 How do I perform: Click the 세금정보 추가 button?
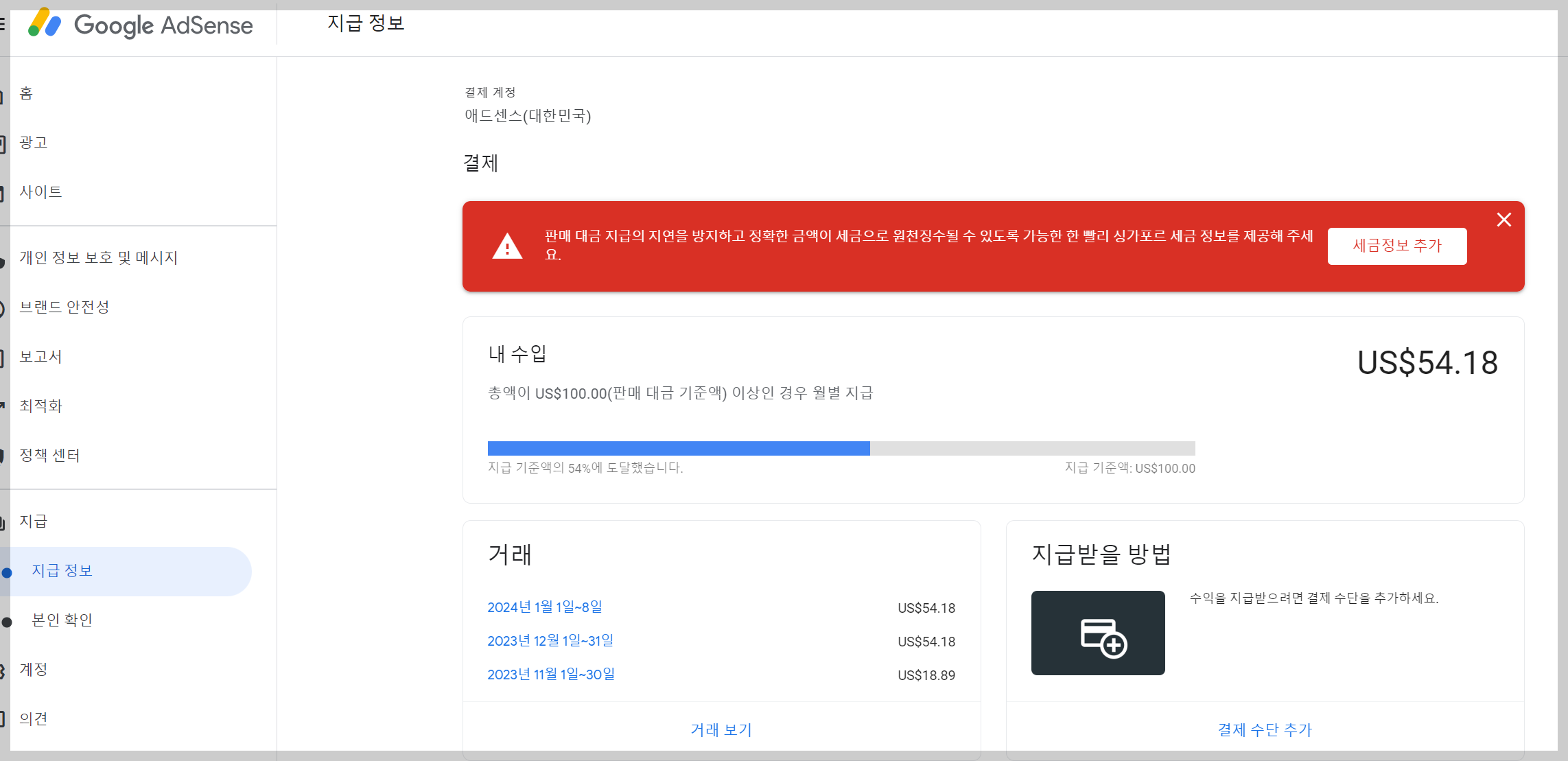(1396, 246)
